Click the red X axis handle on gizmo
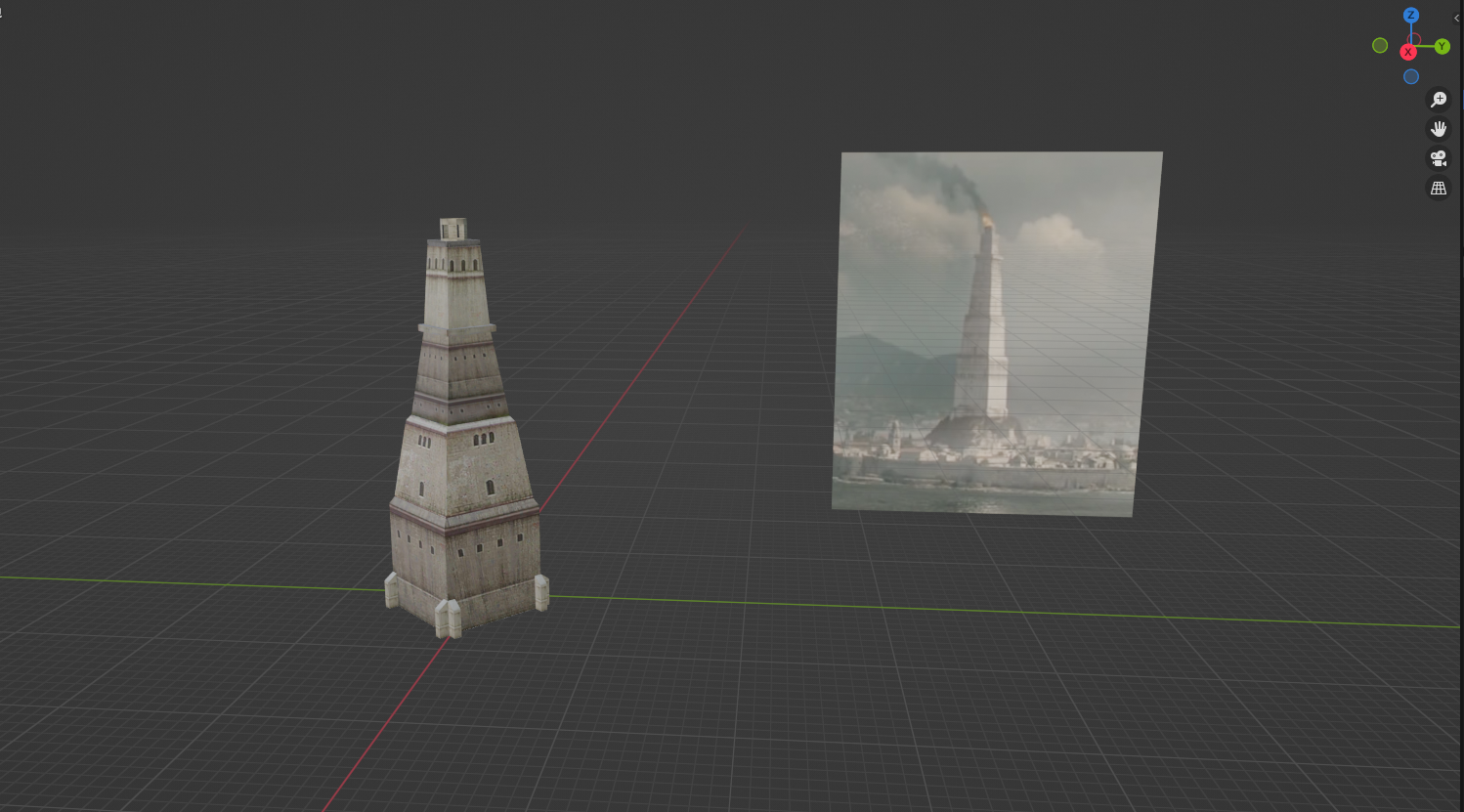This screenshot has width=1464, height=812. pyautogui.click(x=1408, y=52)
